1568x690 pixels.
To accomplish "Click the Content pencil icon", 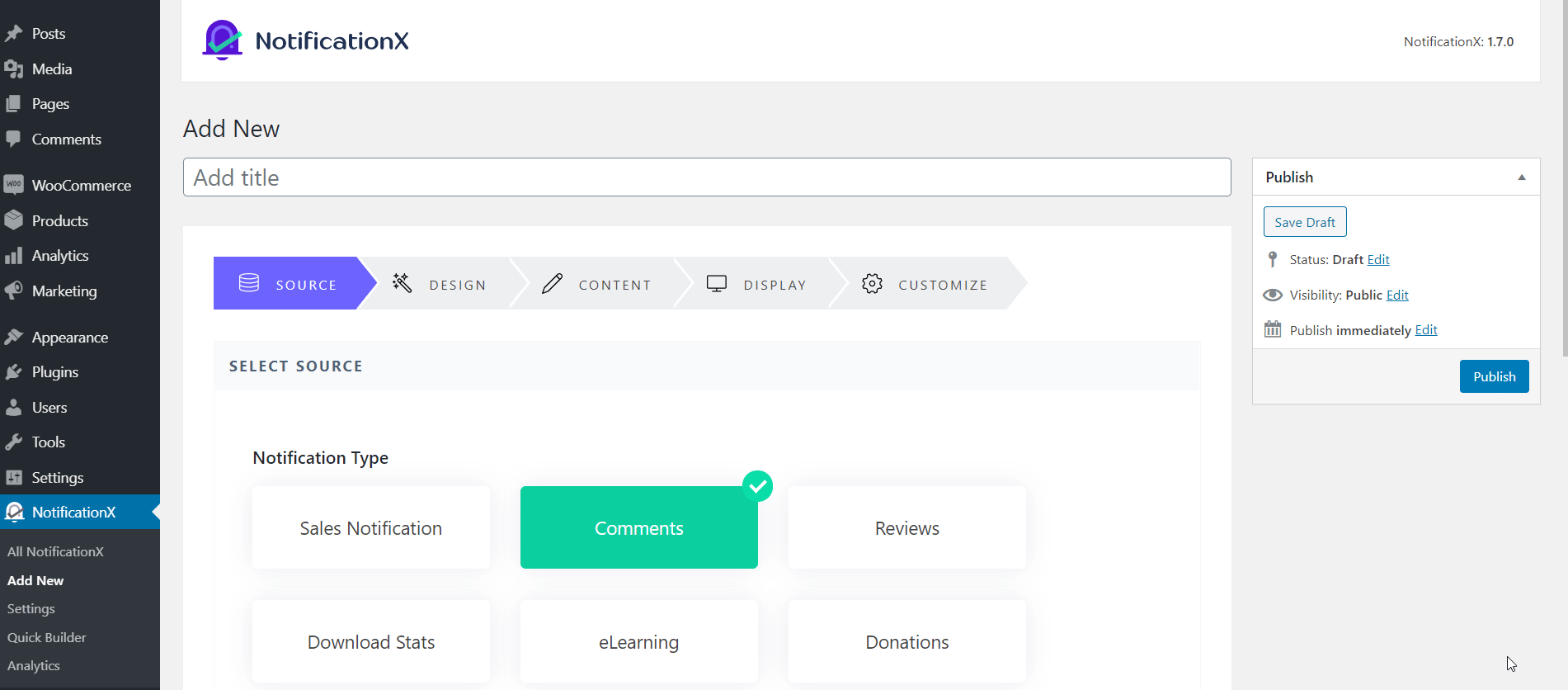I will [x=552, y=283].
